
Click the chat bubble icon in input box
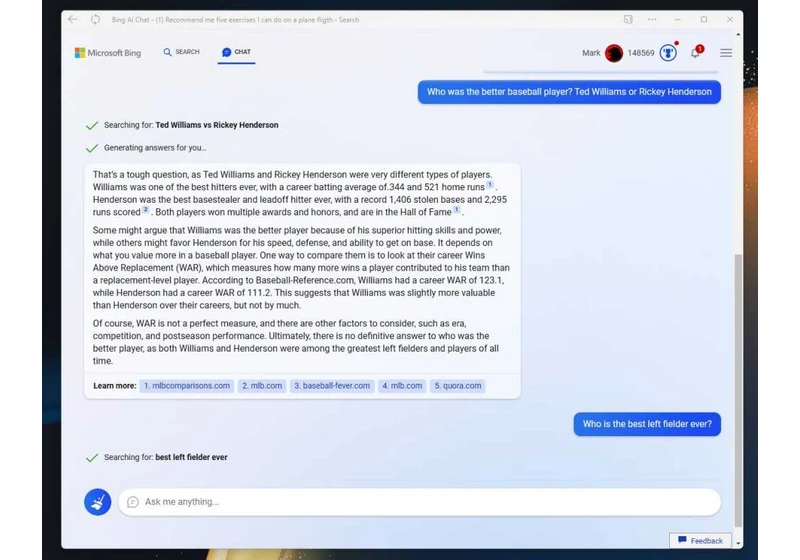click(x=133, y=502)
